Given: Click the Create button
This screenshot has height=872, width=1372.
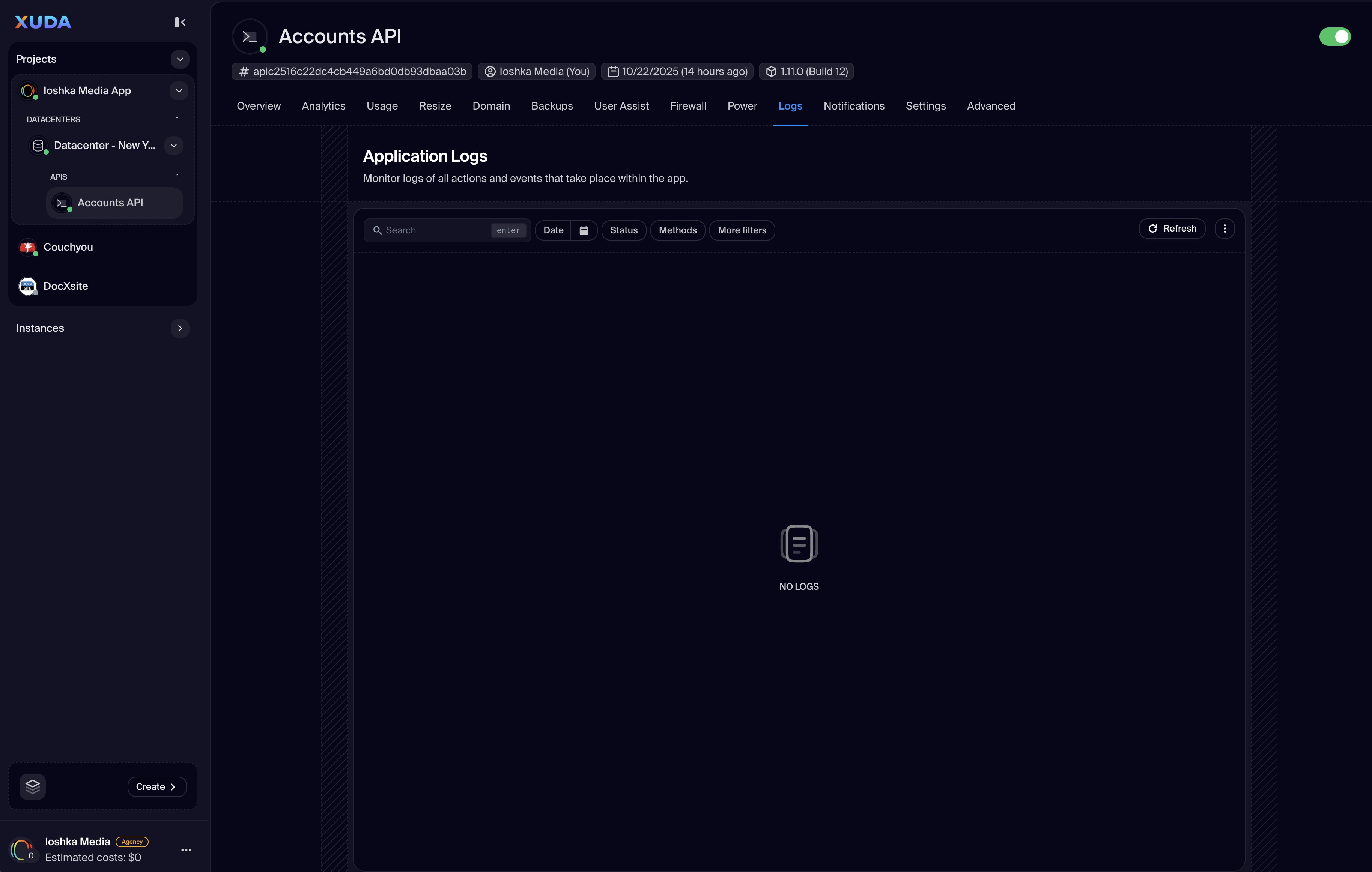Looking at the screenshot, I should (157, 786).
